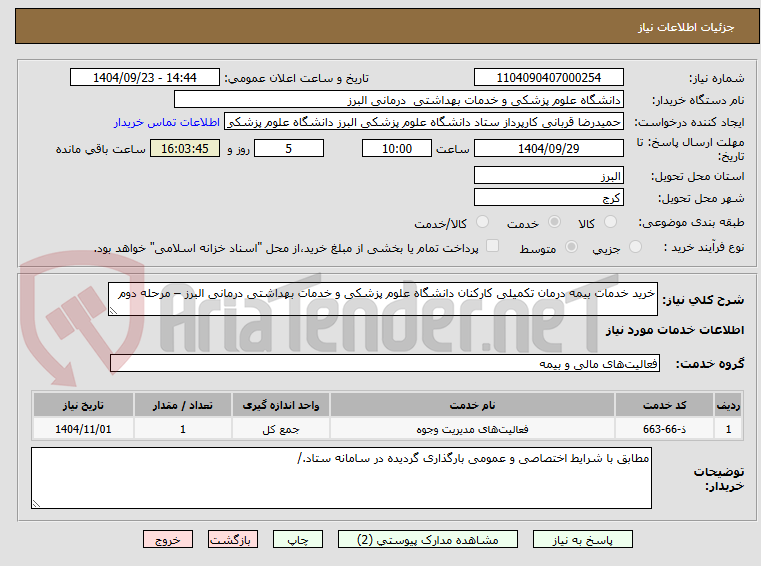761x566 pixels.
Task: Click the request creator name field
Action: click(x=424, y=122)
